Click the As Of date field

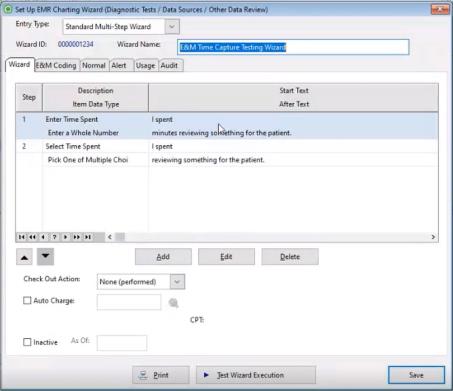122,343
